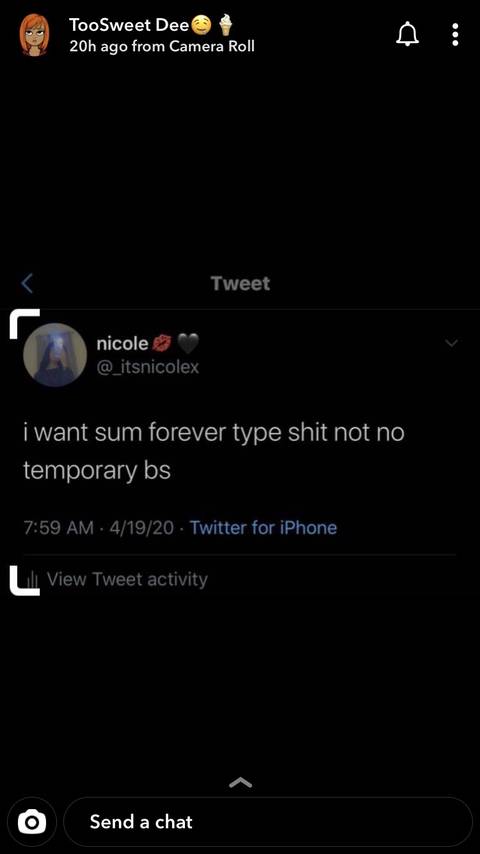Tap the bell notification icon
480x854 pixels.
(408, 35)
